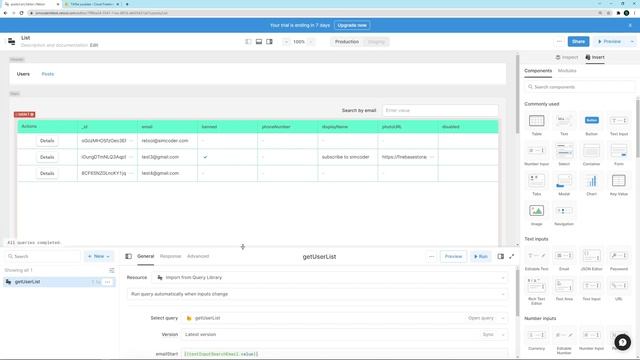The height and width of the screenshot is (360, 640).
Task: Pick the Rich Text Editor component icon
Action: click(x=536, y=286)
